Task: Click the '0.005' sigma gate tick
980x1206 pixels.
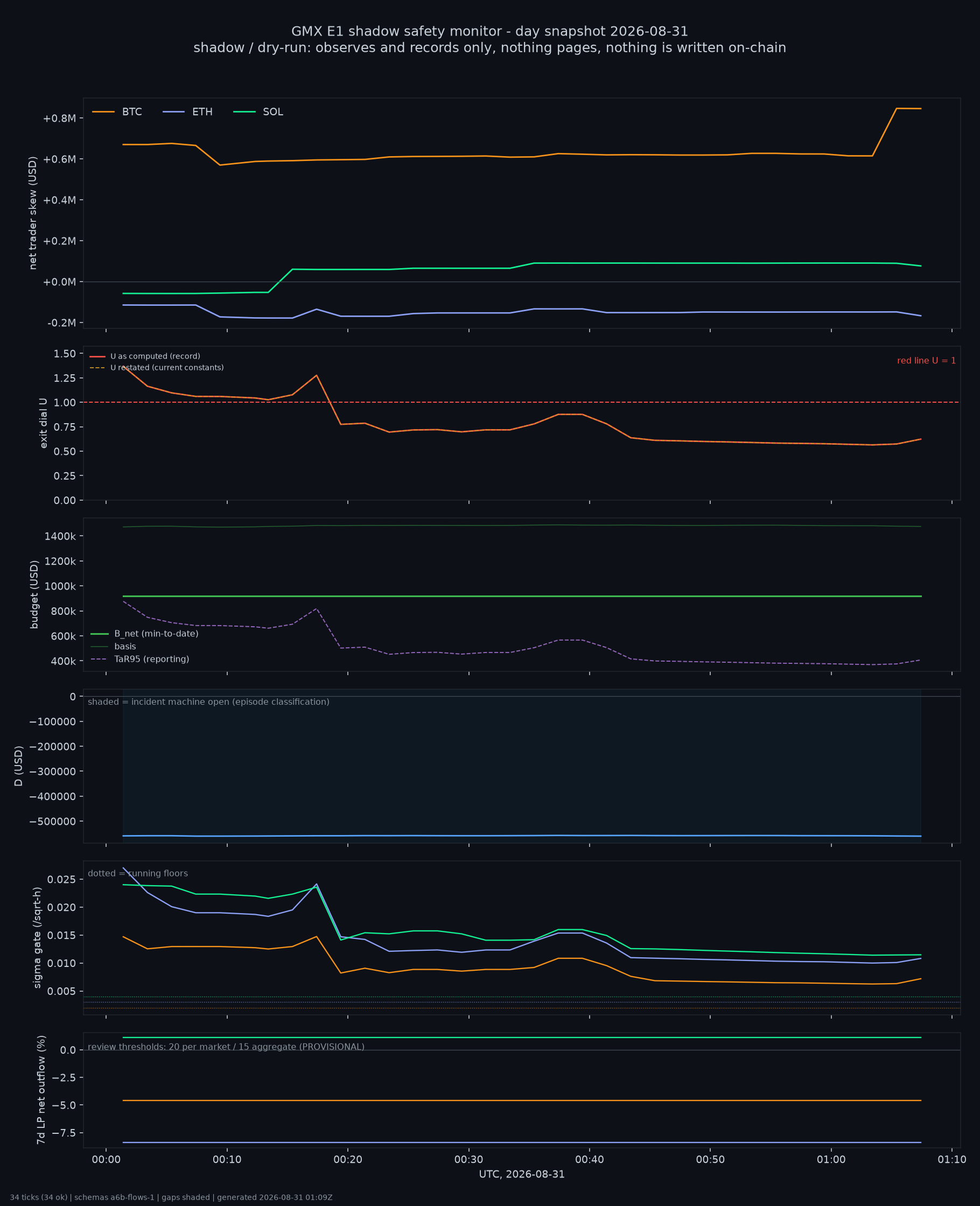Action: tap(61, 991)
